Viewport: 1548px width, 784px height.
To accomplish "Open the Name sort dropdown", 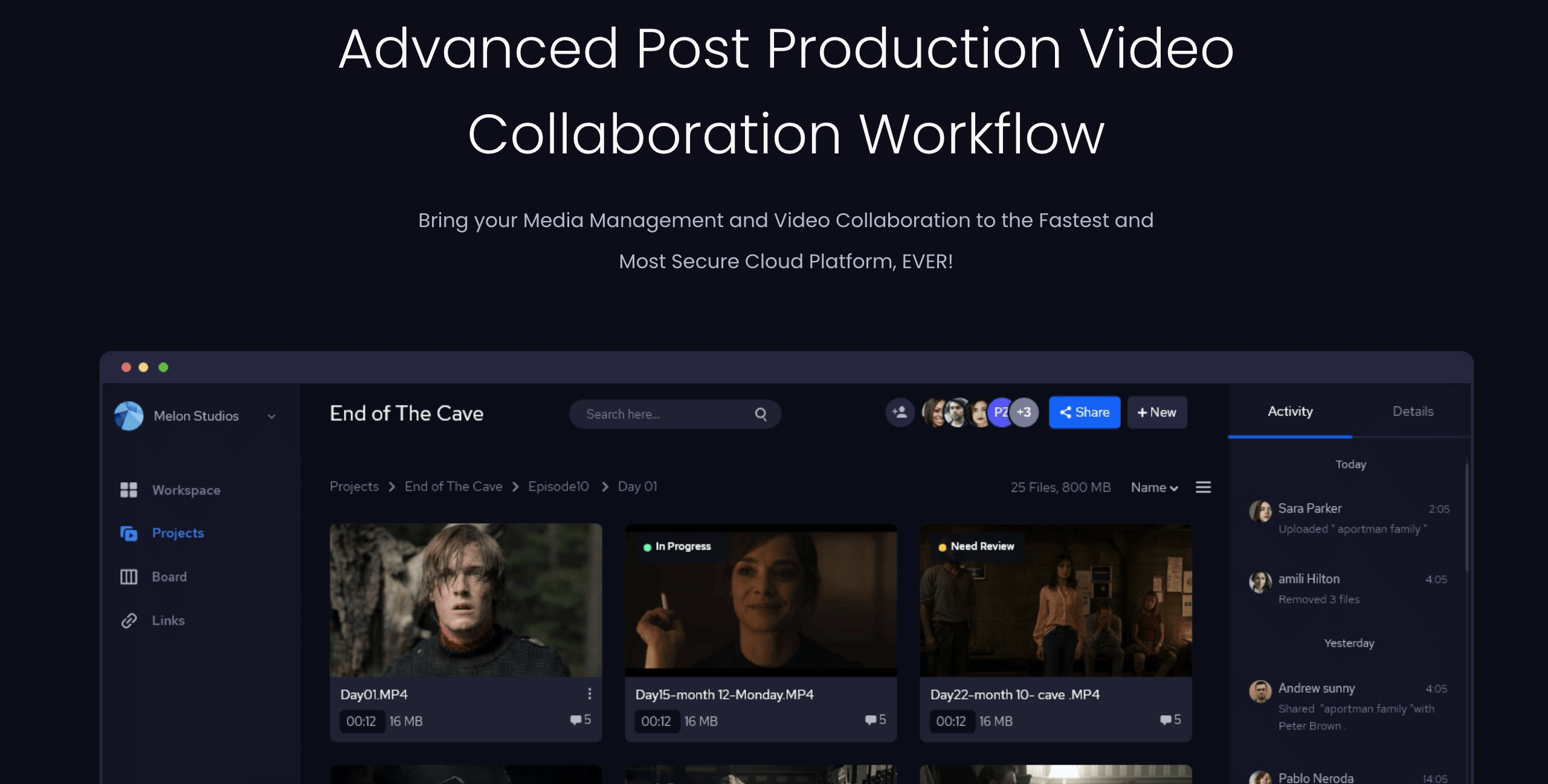I will click(x=1154, y=487).
